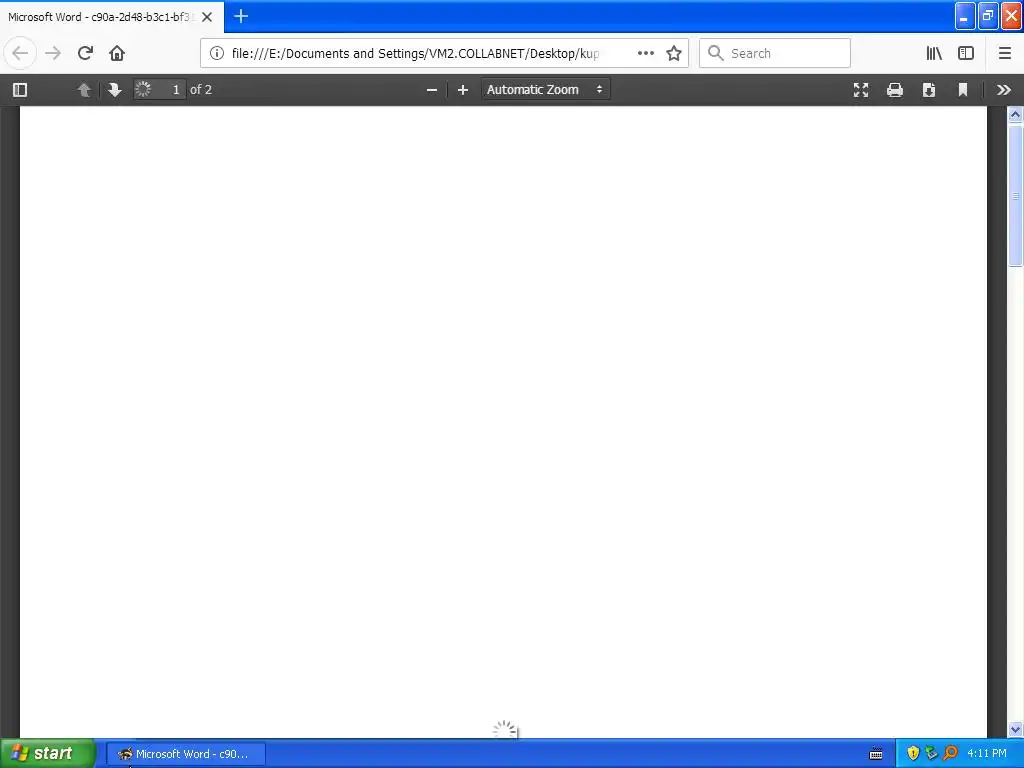The width and height of the screenshot is (1024, 768).
Task: Click the scrollbar down arrow
Action: [x=1015, y=729]
